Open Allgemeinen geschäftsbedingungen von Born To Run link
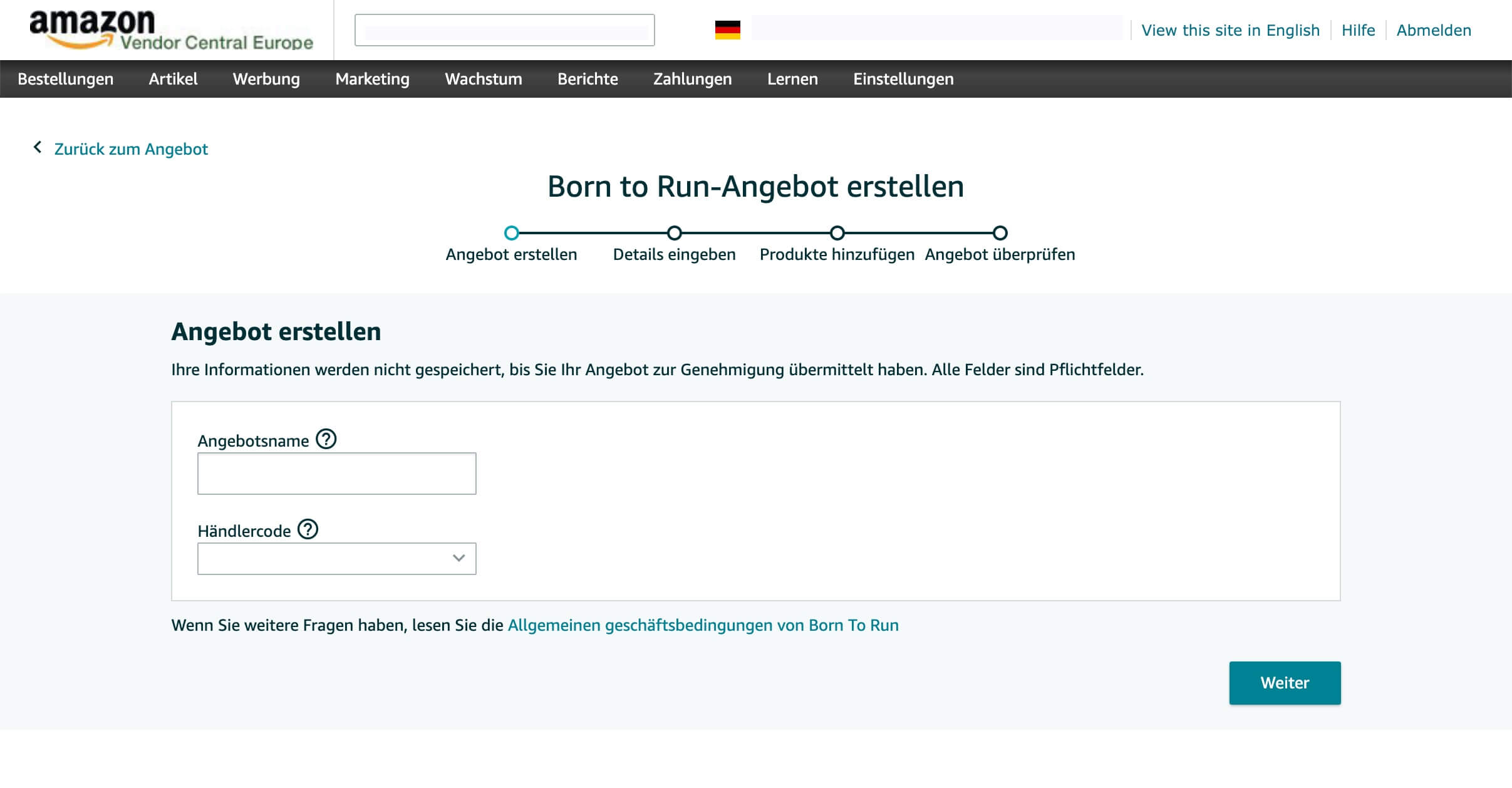This screenshot has width=1512, height=788. tap(703, 625)
